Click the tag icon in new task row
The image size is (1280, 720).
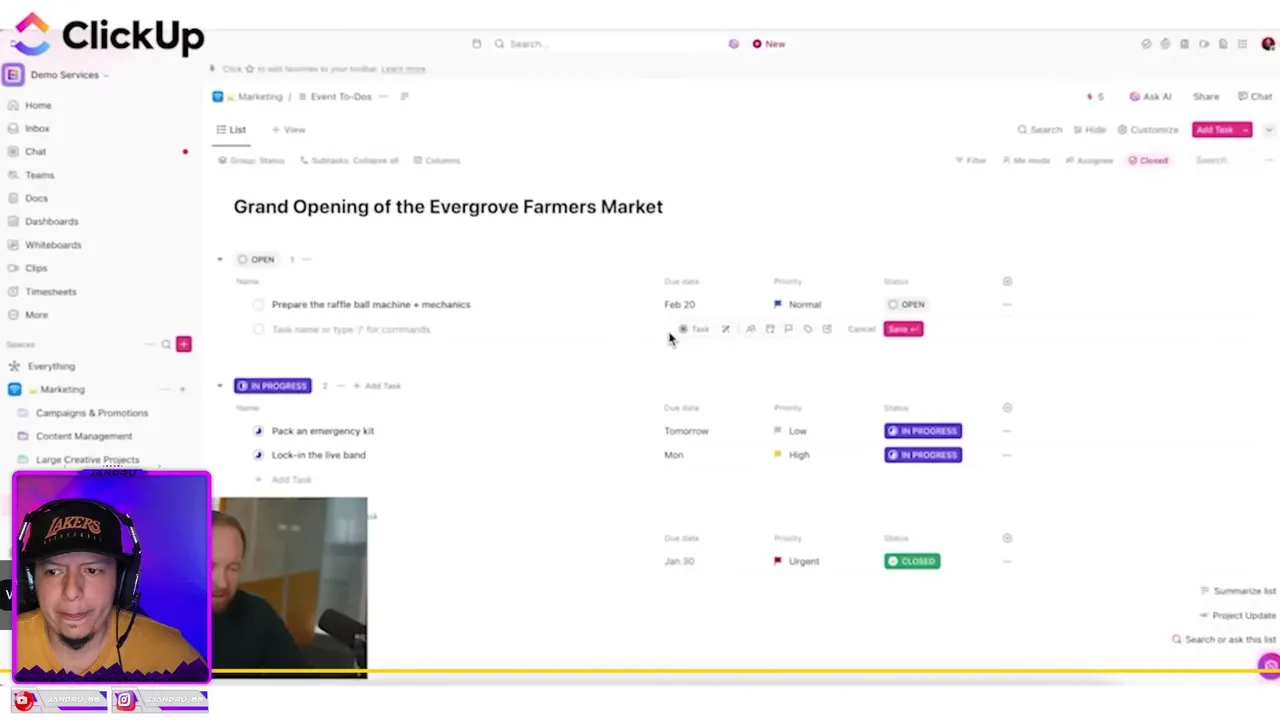click(808, 329)
